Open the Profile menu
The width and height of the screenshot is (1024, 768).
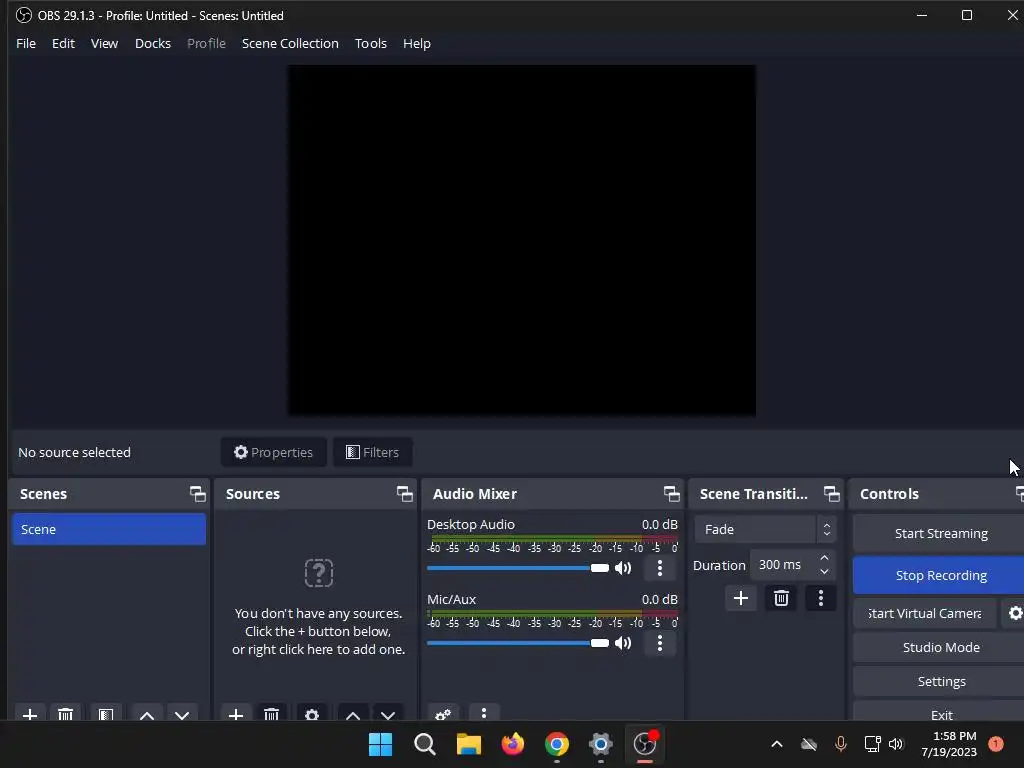(206, 43)
